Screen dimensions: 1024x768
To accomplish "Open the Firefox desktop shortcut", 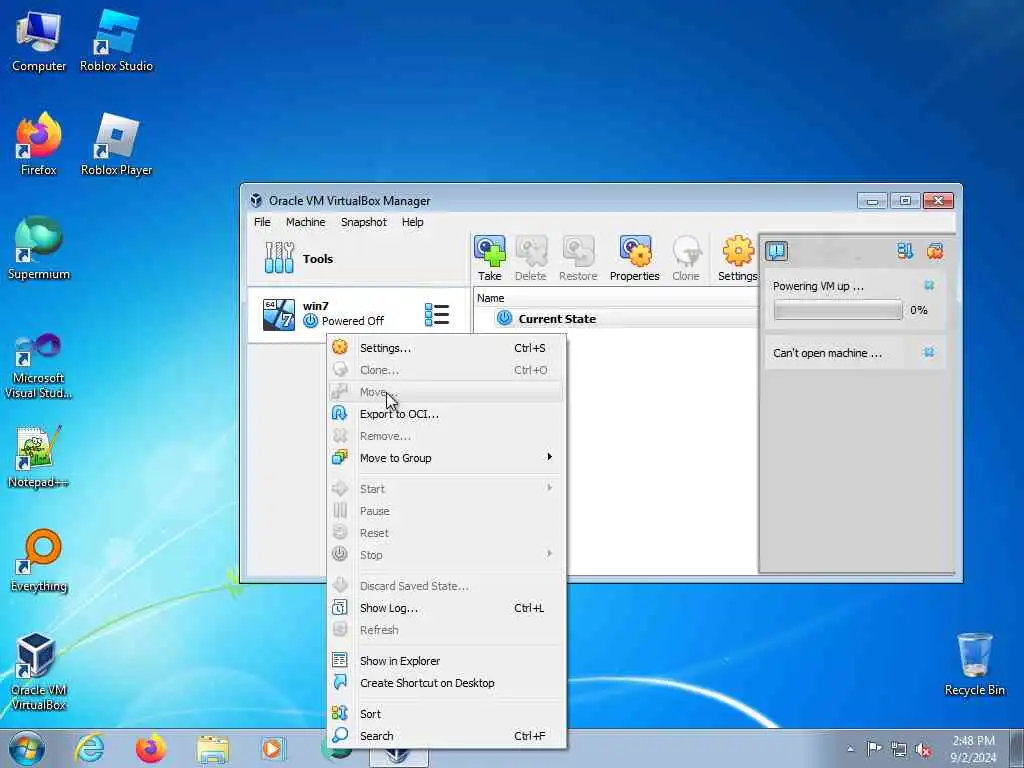I will click(x=39, y=145).
